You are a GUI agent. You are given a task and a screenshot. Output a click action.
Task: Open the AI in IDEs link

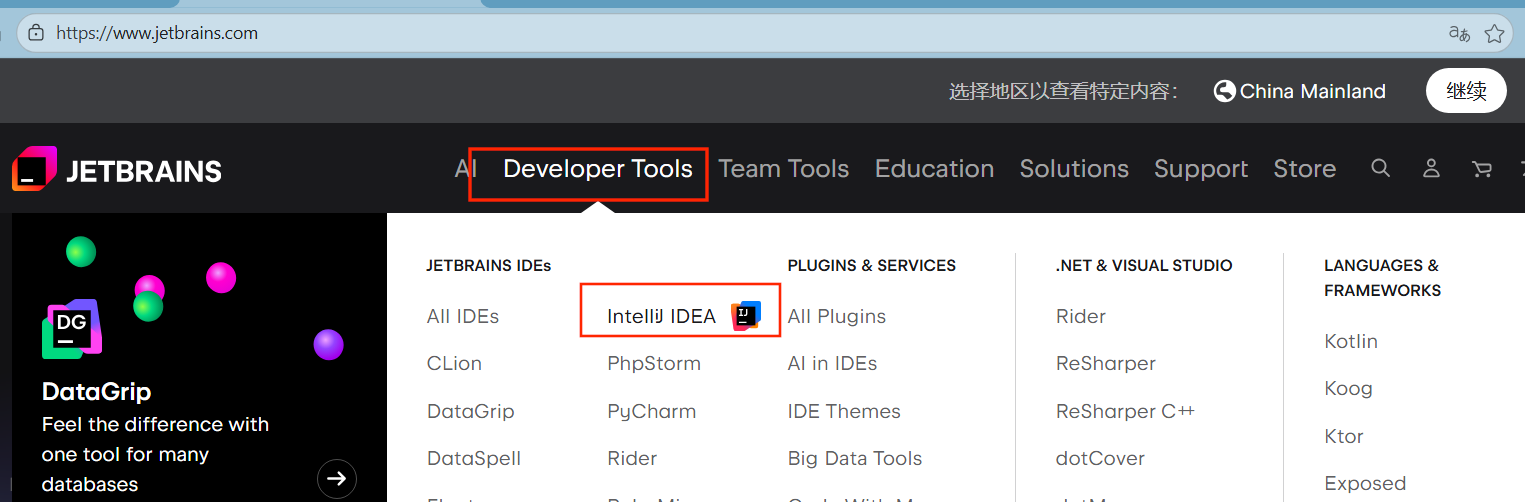pos(832,363)
